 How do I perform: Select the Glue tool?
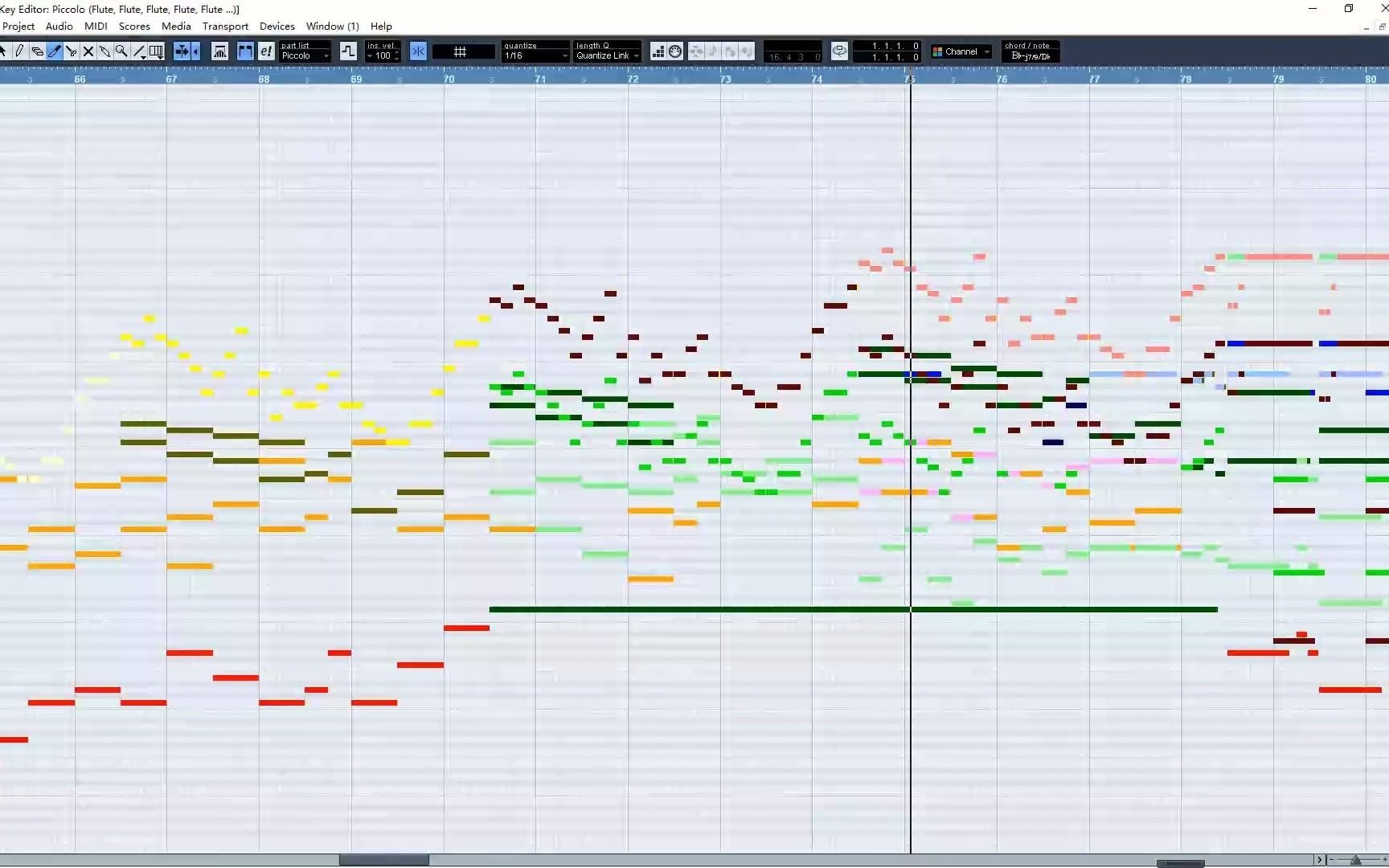click(x=104, y=51)
